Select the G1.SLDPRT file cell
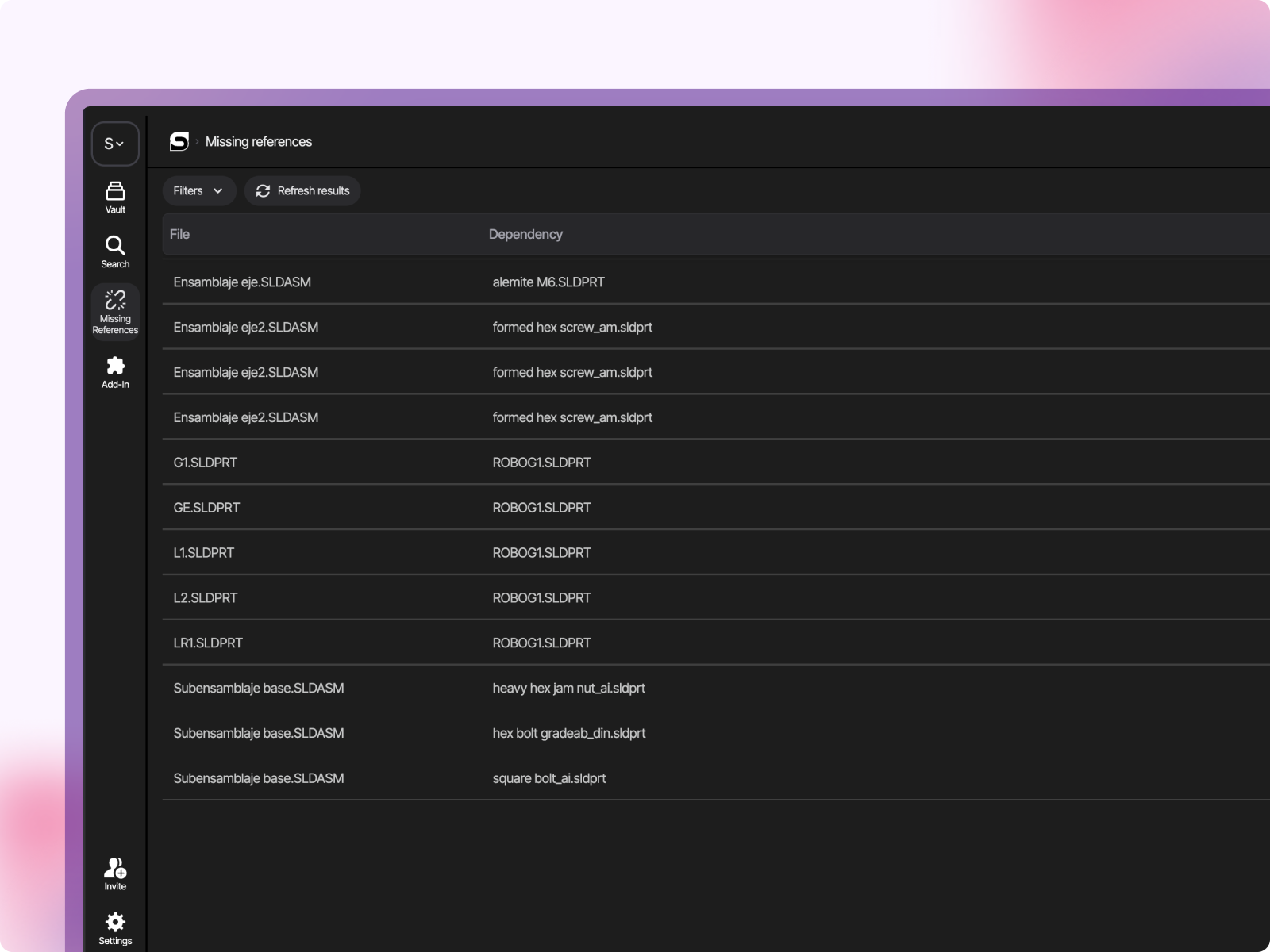1270x952 pixels. [205, 463]
